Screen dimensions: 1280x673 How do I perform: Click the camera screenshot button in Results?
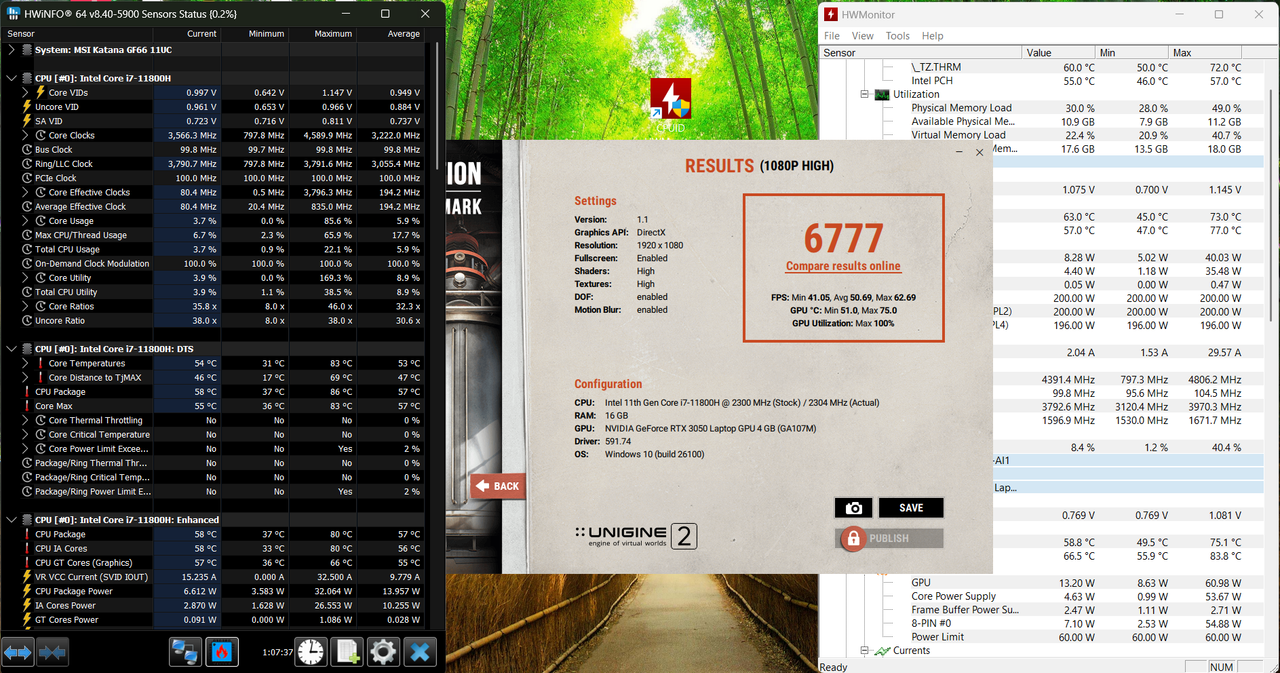[x=853, y=508]
